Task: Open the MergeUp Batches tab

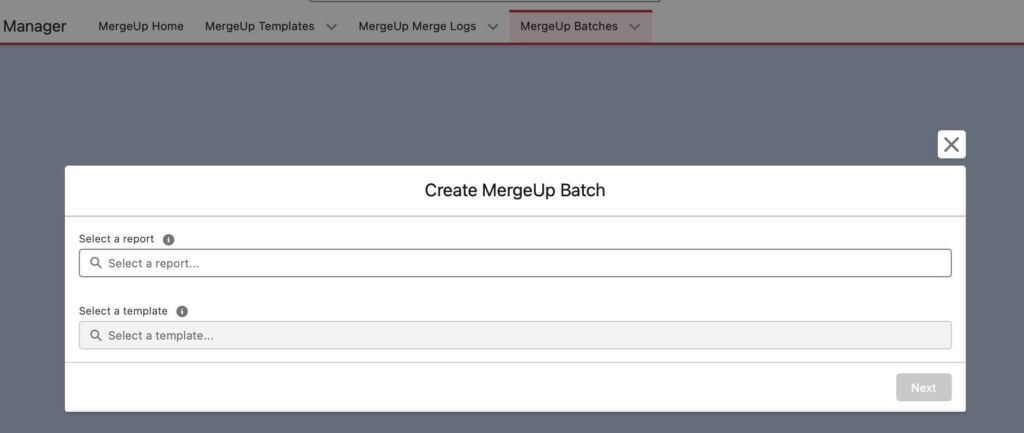Action: 569,27
